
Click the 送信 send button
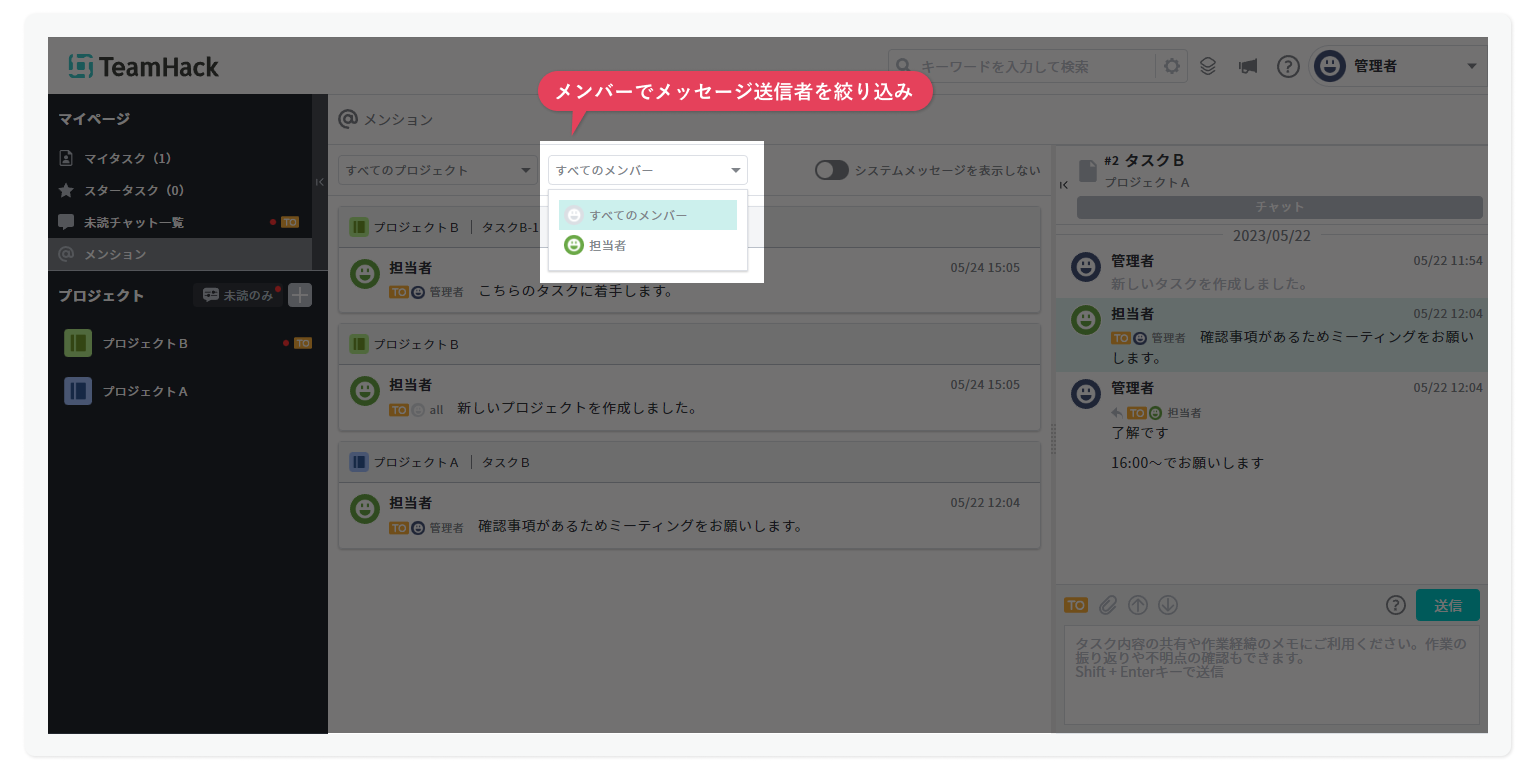(1447, 605)
